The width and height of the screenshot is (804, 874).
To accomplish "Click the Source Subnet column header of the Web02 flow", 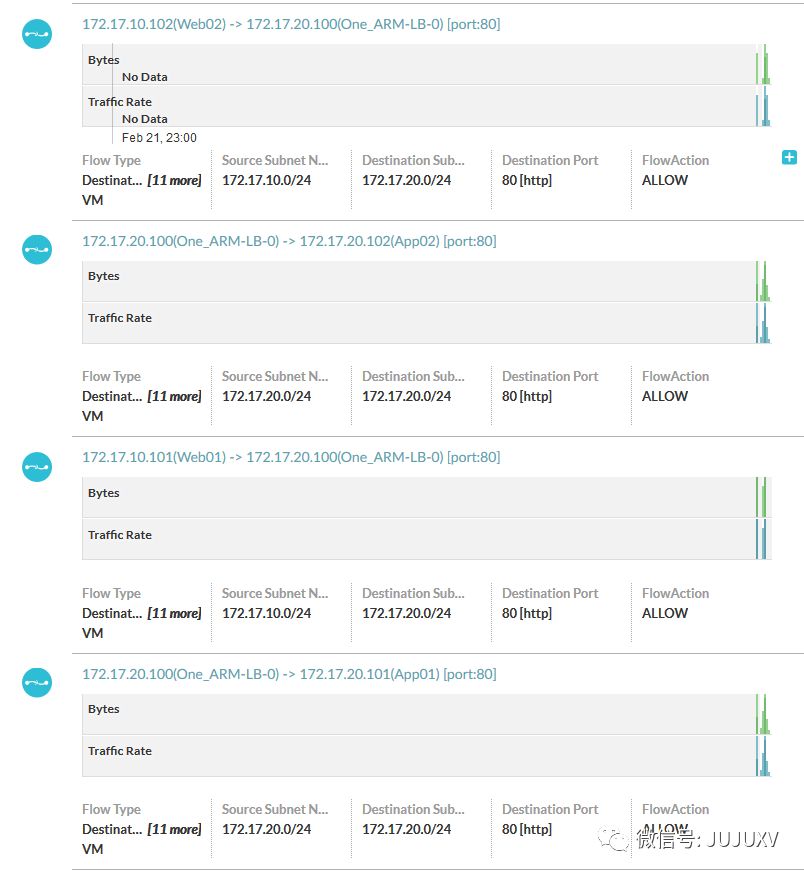I will coord(275,160).
